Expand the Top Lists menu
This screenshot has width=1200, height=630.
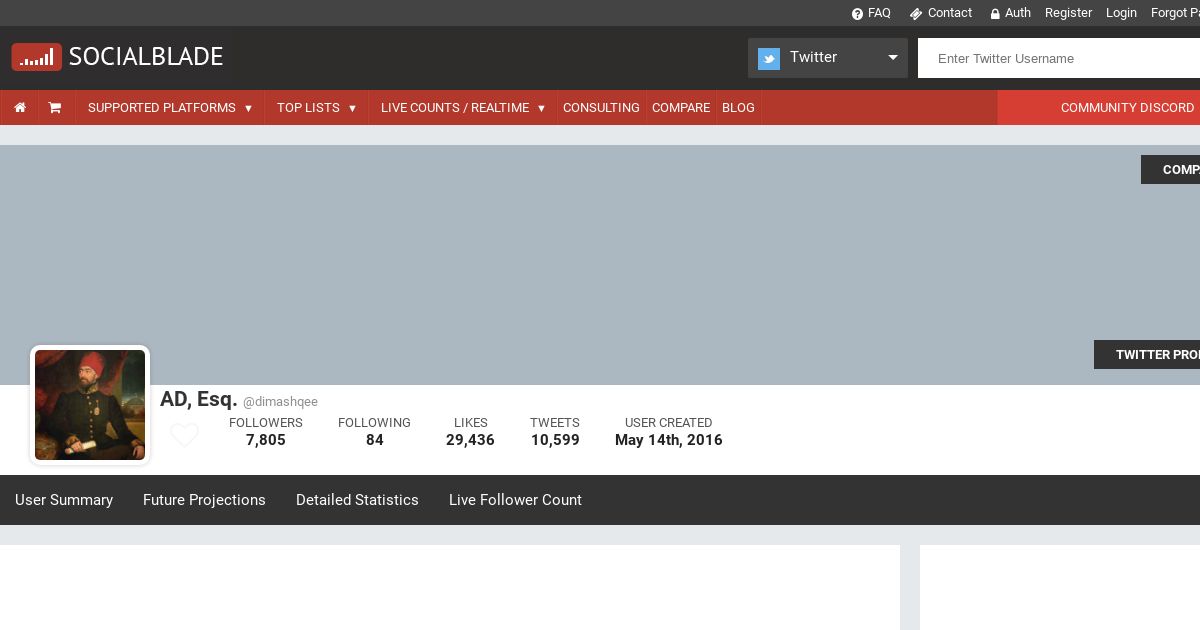(x=316, y=107)
